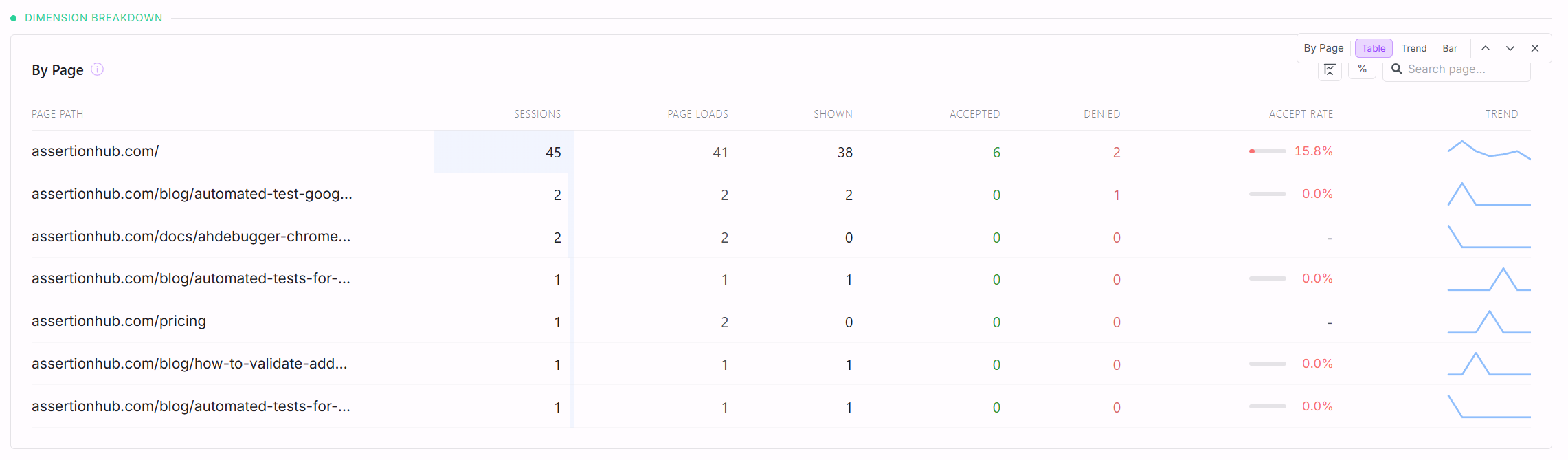Click the DIMENSION BREAKDOWN section heading
Screen dimensions: 1568x460
93,18
